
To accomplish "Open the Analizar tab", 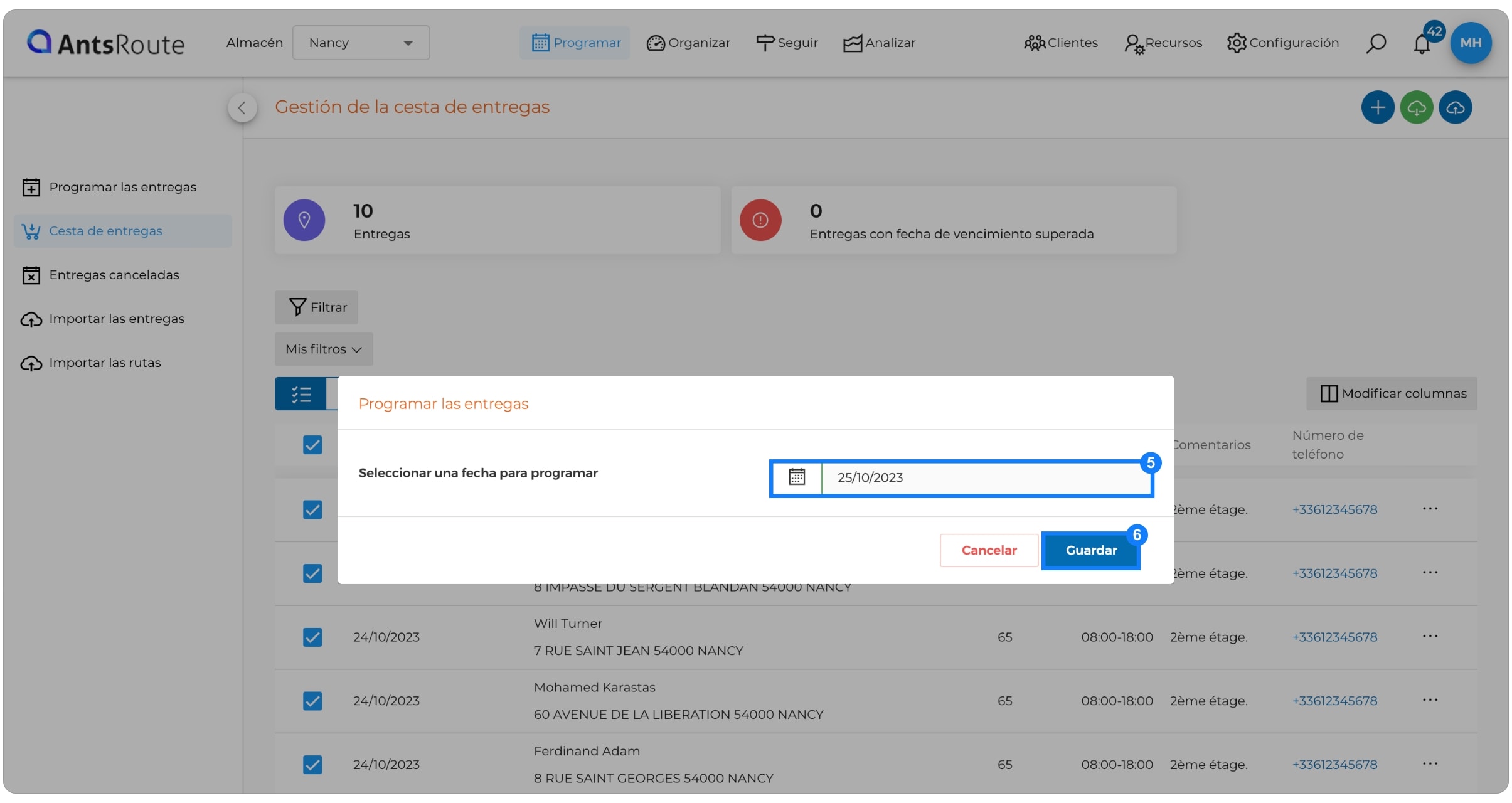I will click(879, 43).
